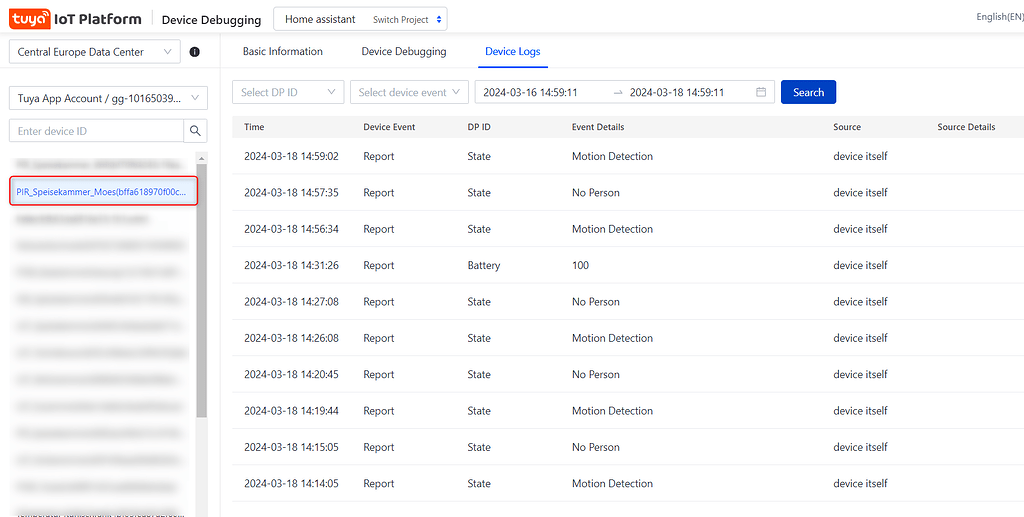Click the battery value 100 cell

tap(580, 265)
